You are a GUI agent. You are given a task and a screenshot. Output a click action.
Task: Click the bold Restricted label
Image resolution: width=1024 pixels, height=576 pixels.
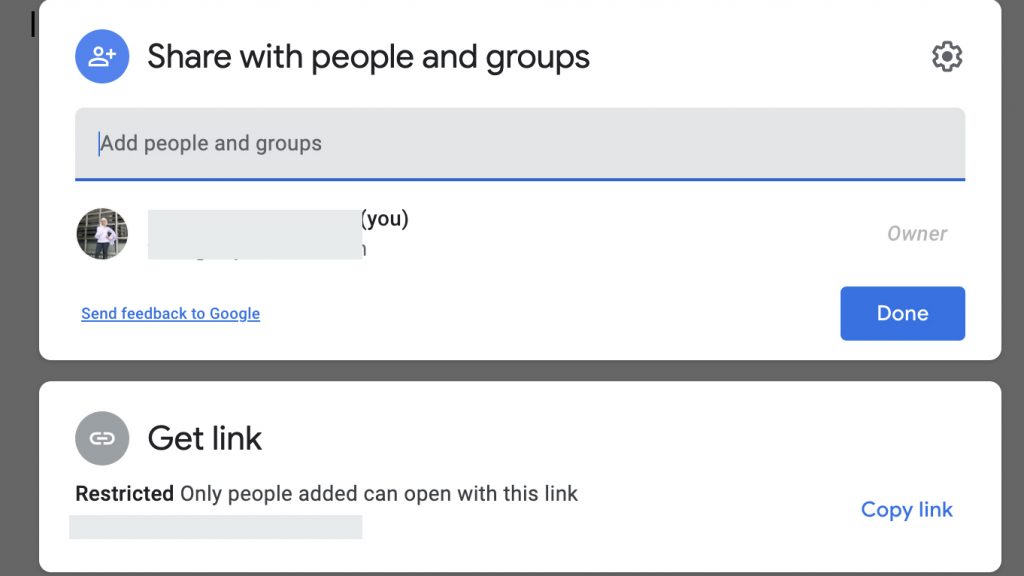click(x=125, y=494)
